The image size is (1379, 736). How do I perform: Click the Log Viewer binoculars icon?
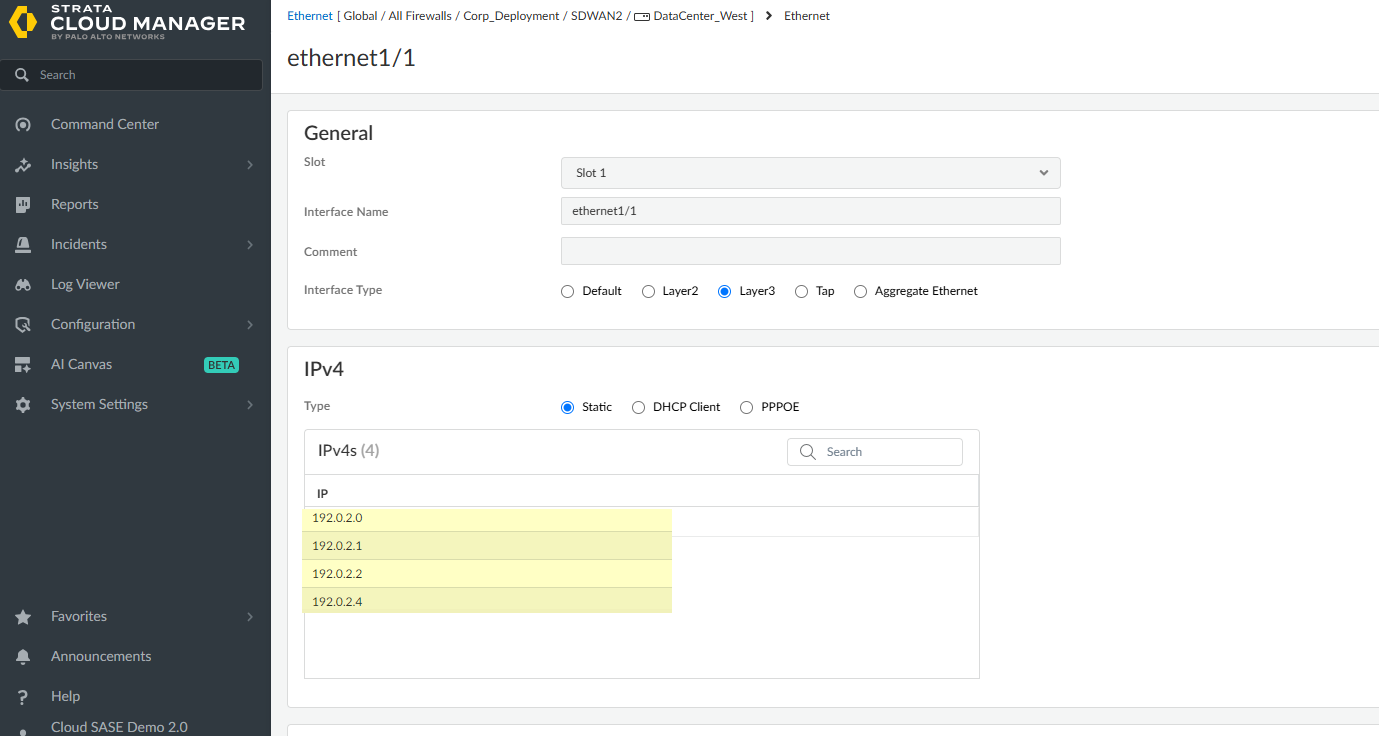(x=23, y=285)
